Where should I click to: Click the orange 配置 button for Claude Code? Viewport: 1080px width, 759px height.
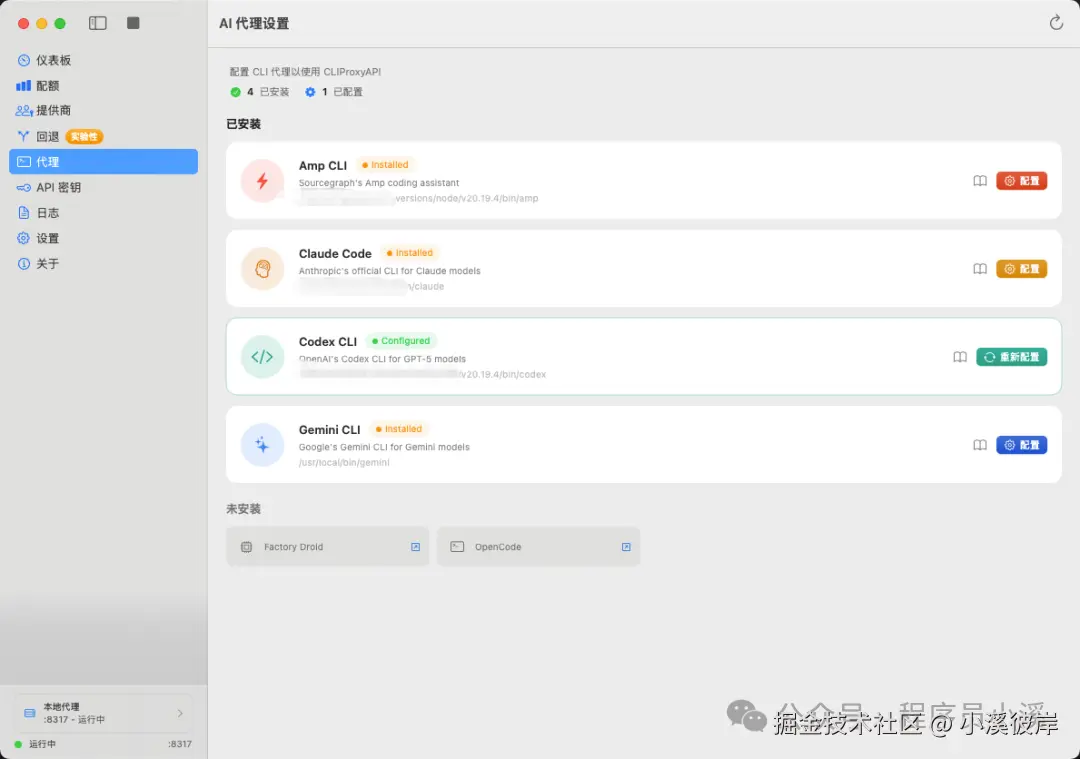1021,269
